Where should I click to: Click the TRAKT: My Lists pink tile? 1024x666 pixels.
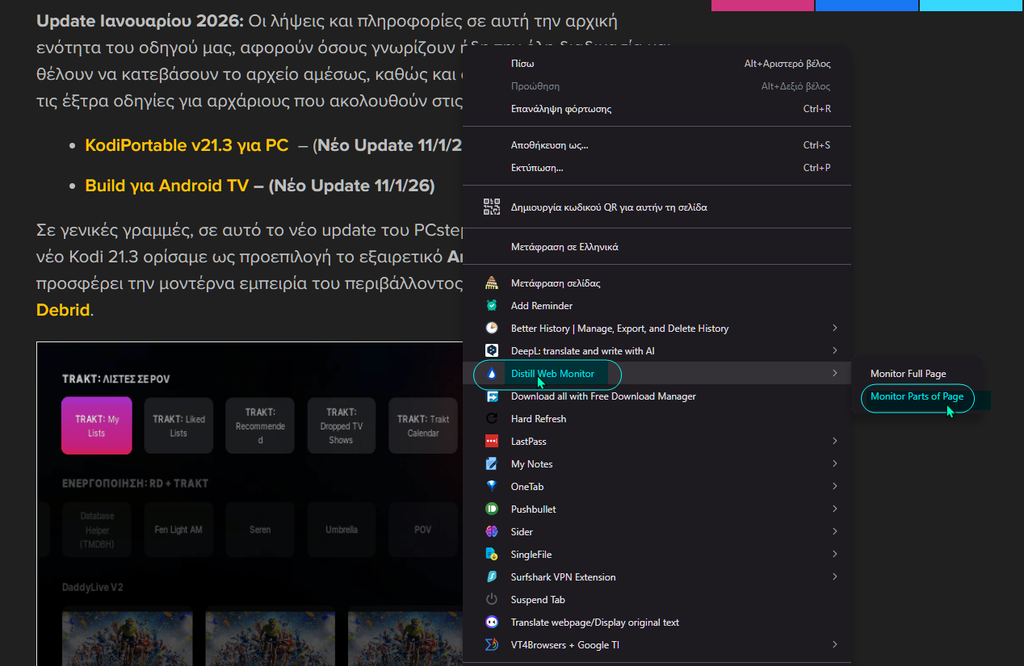tap(97, 426)
